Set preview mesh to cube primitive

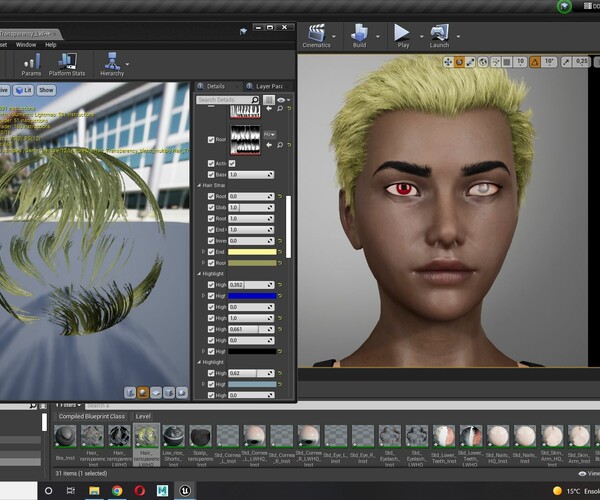[169, 393]
